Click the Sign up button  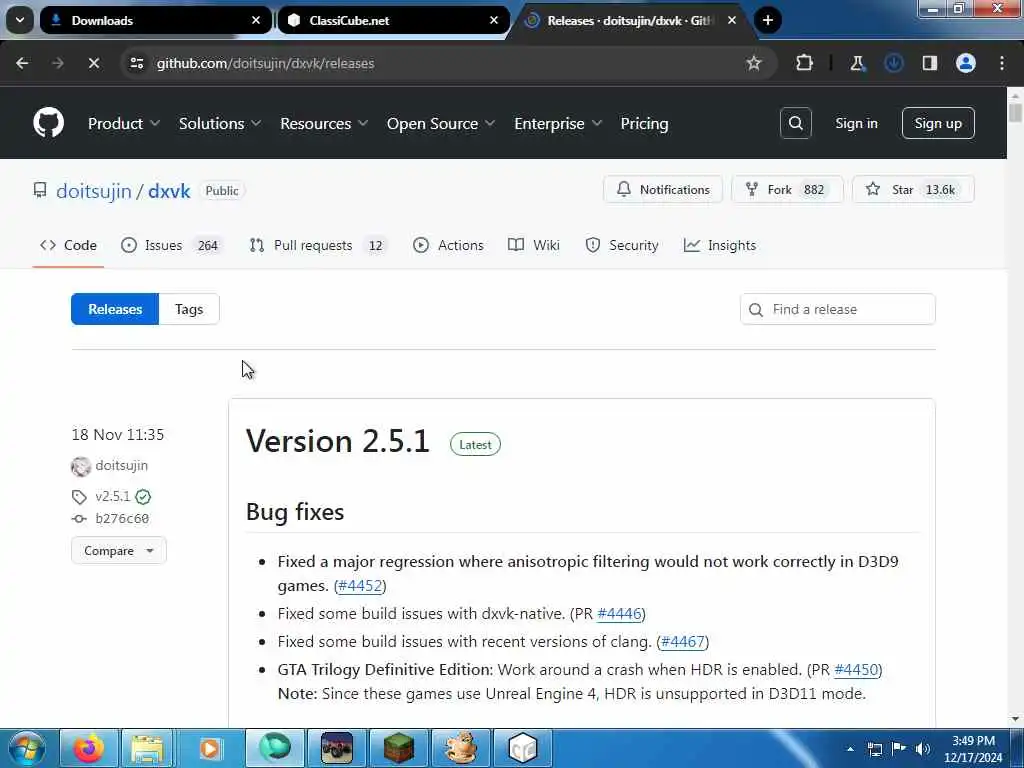[x=938, y=123]
